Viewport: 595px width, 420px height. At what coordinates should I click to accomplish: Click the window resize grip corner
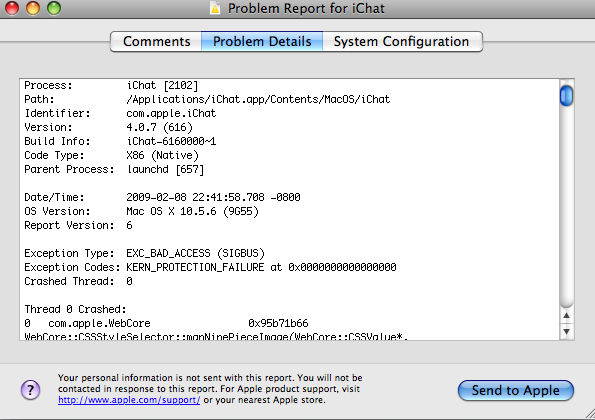click(589, 414)
